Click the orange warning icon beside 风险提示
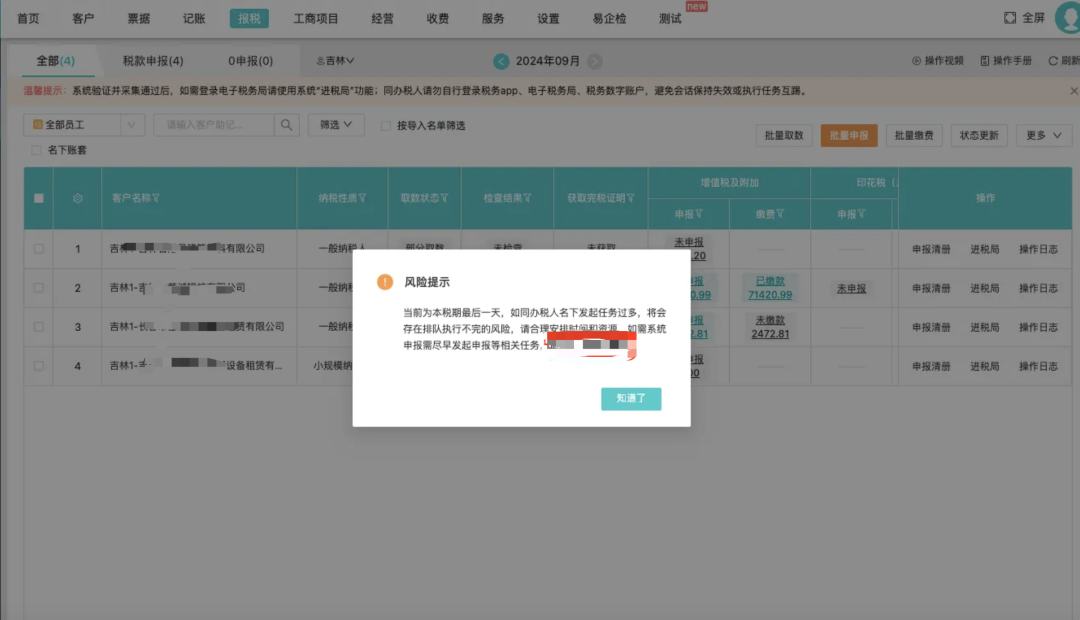The width and height of the screenshot is (1080, 620). (x=385, y=282)
